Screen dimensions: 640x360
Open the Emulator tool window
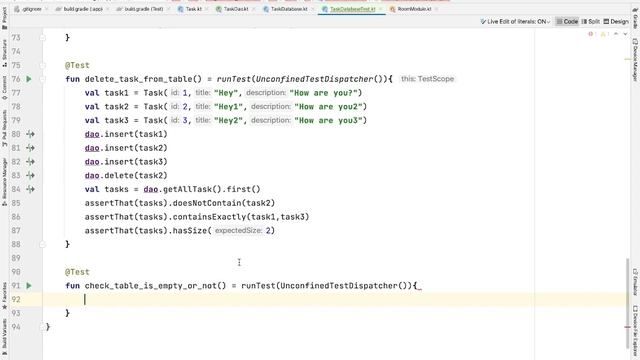[635, 282]
